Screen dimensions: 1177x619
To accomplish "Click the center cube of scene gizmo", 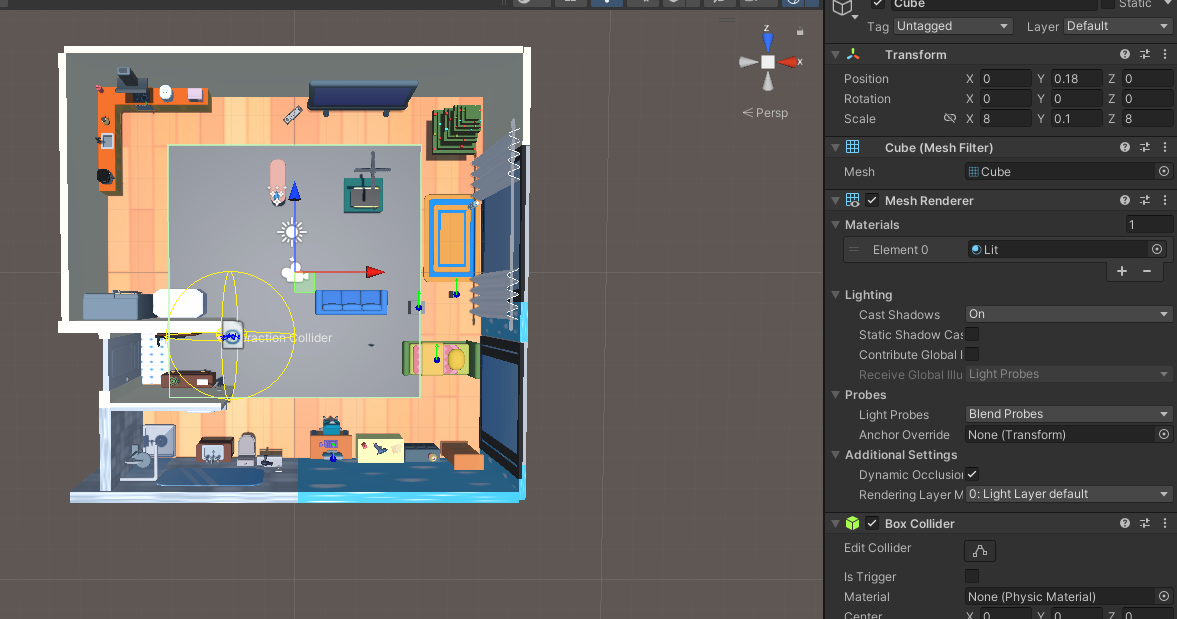I will tap(767, 62).
